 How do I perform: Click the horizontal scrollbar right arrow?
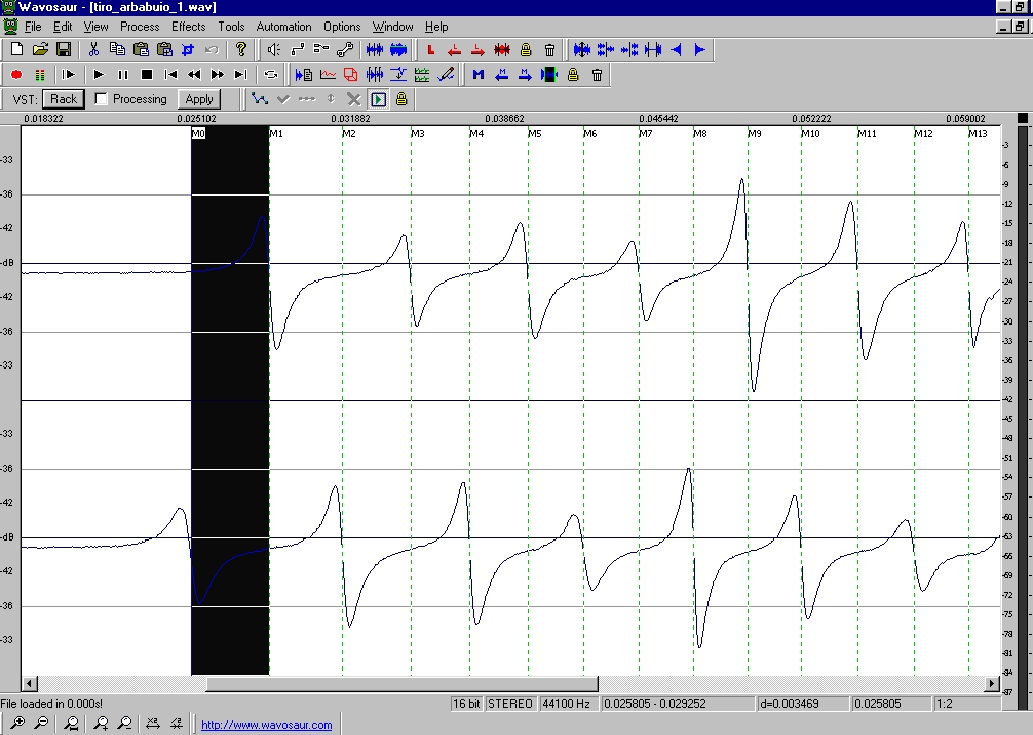[992, 684]
